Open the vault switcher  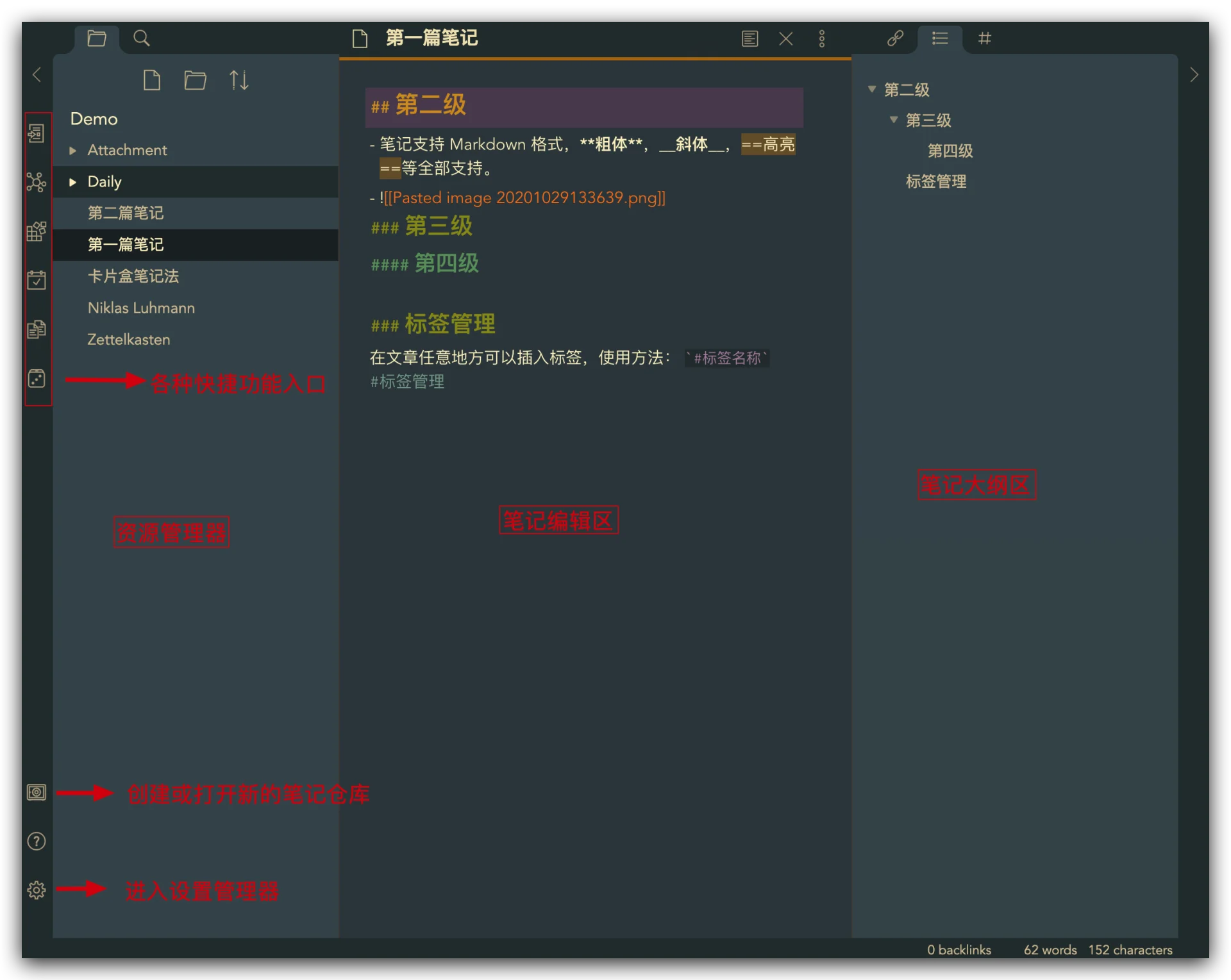[37, 792]
